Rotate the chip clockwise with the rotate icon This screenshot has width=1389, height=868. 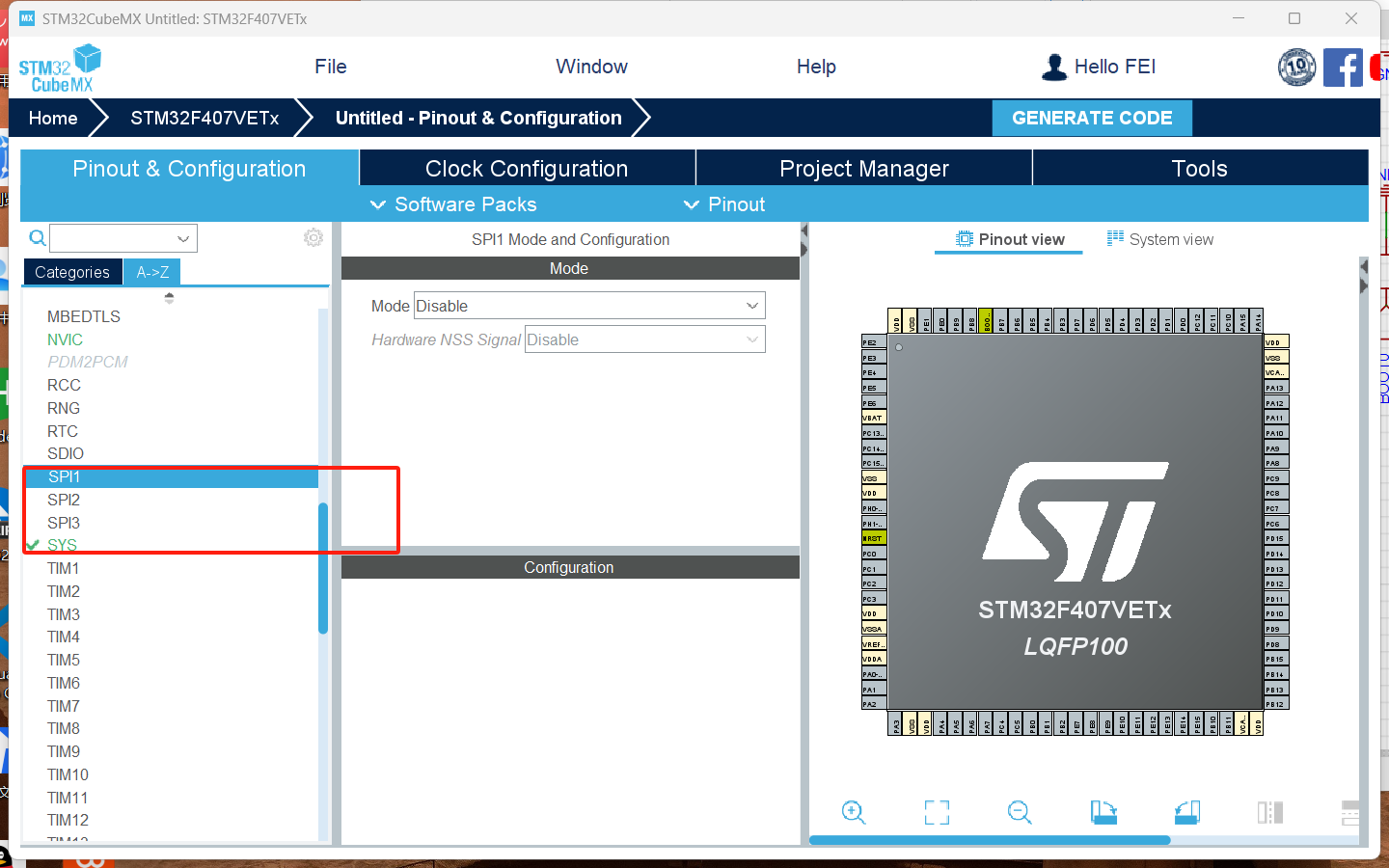coord(1103,812)
